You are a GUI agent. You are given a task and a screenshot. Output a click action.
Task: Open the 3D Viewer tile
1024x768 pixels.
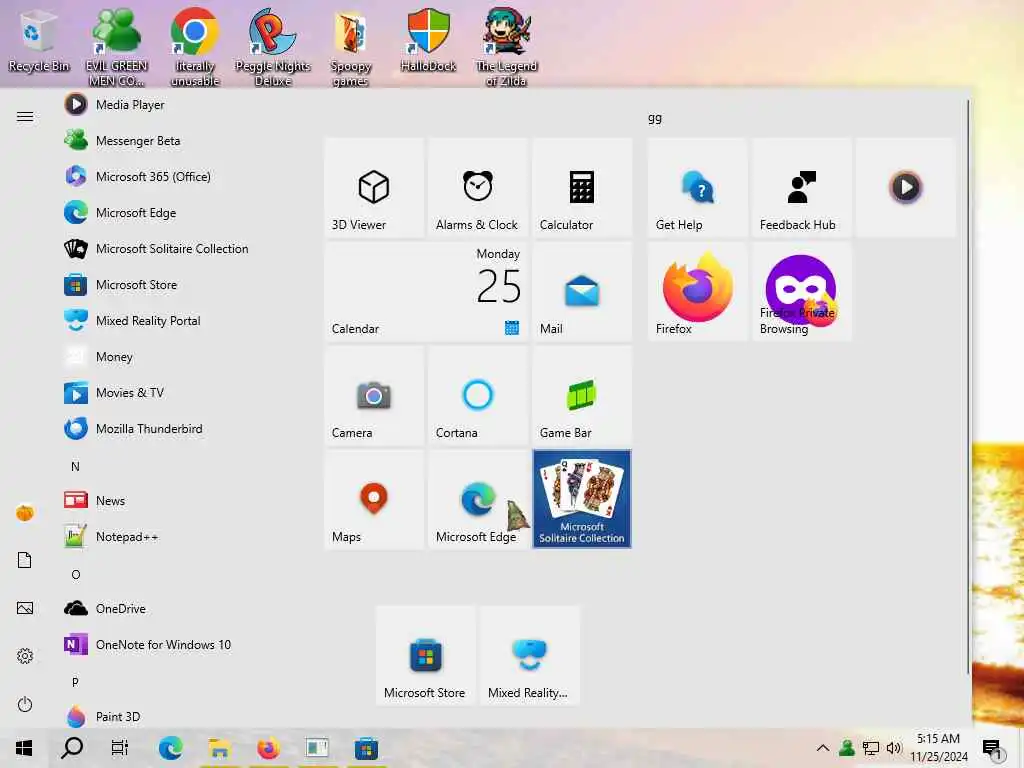[374, 187]
